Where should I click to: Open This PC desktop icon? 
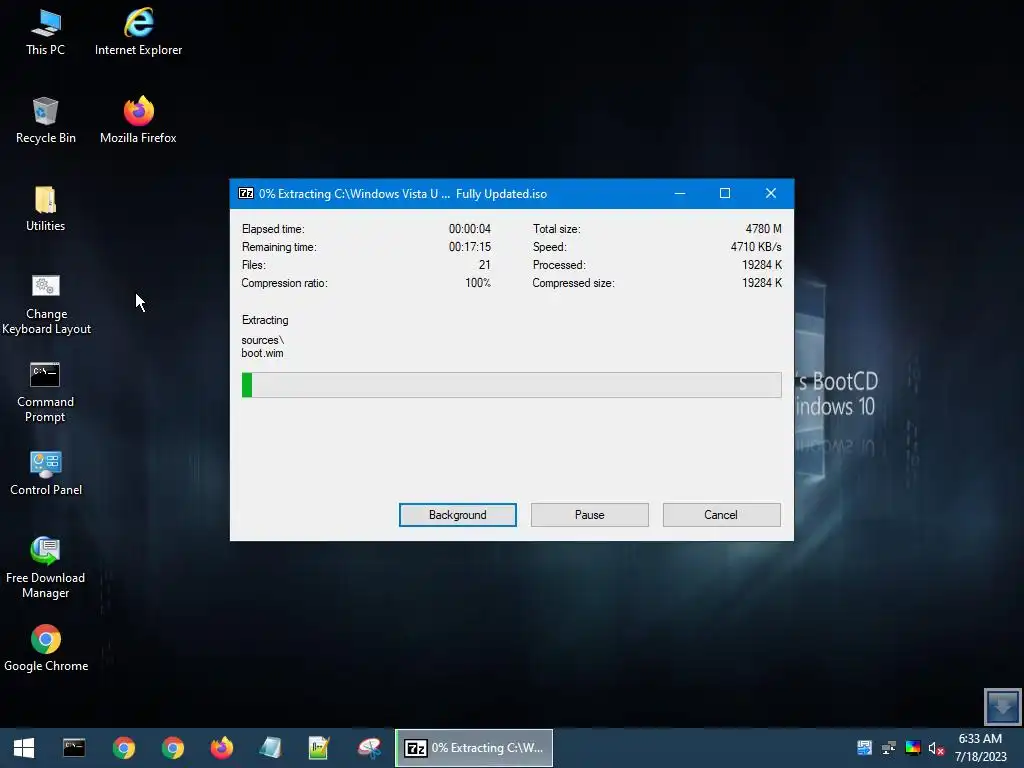coord(46,33)
